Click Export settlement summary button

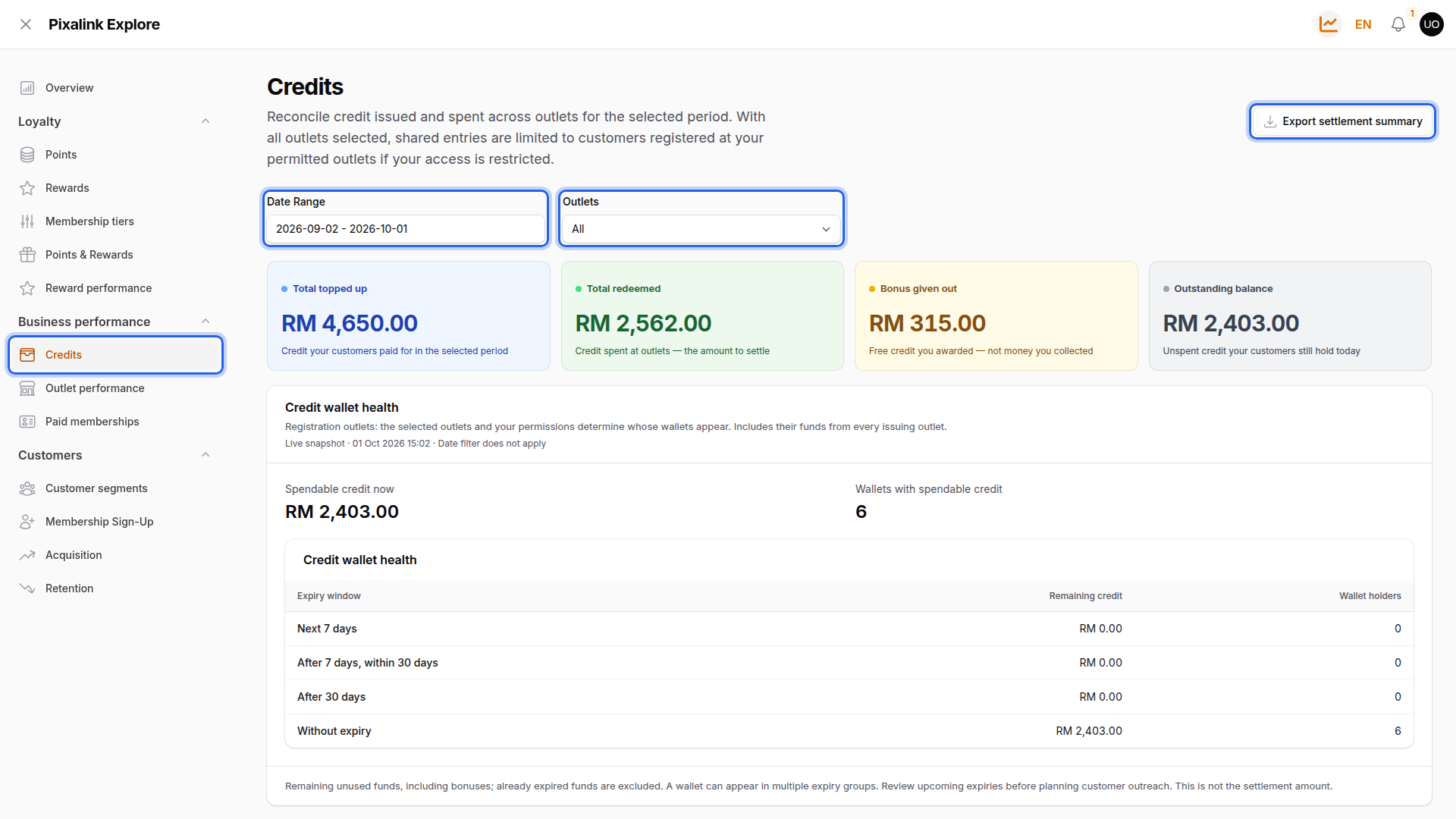[1342, 121]
